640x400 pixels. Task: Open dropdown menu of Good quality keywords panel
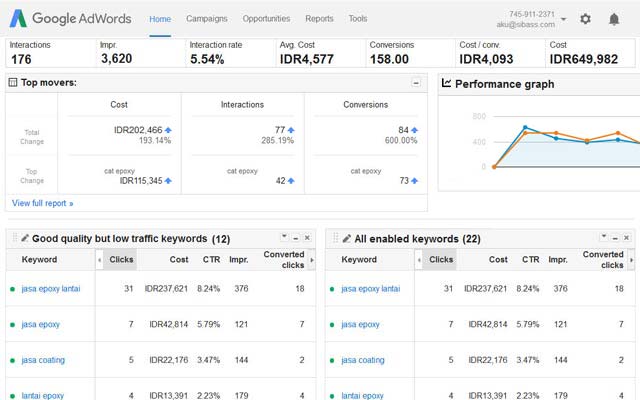pyautogui.click(x=284, y=238)
